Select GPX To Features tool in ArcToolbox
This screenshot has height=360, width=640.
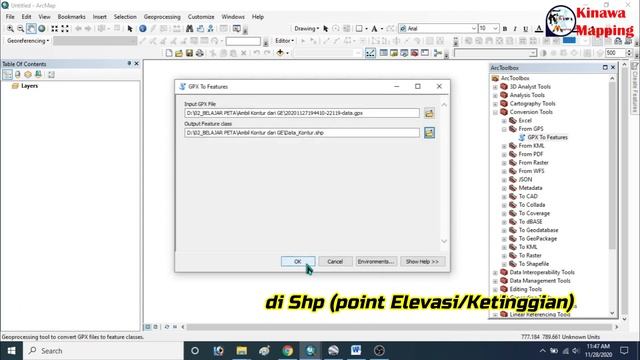(547, 138)
